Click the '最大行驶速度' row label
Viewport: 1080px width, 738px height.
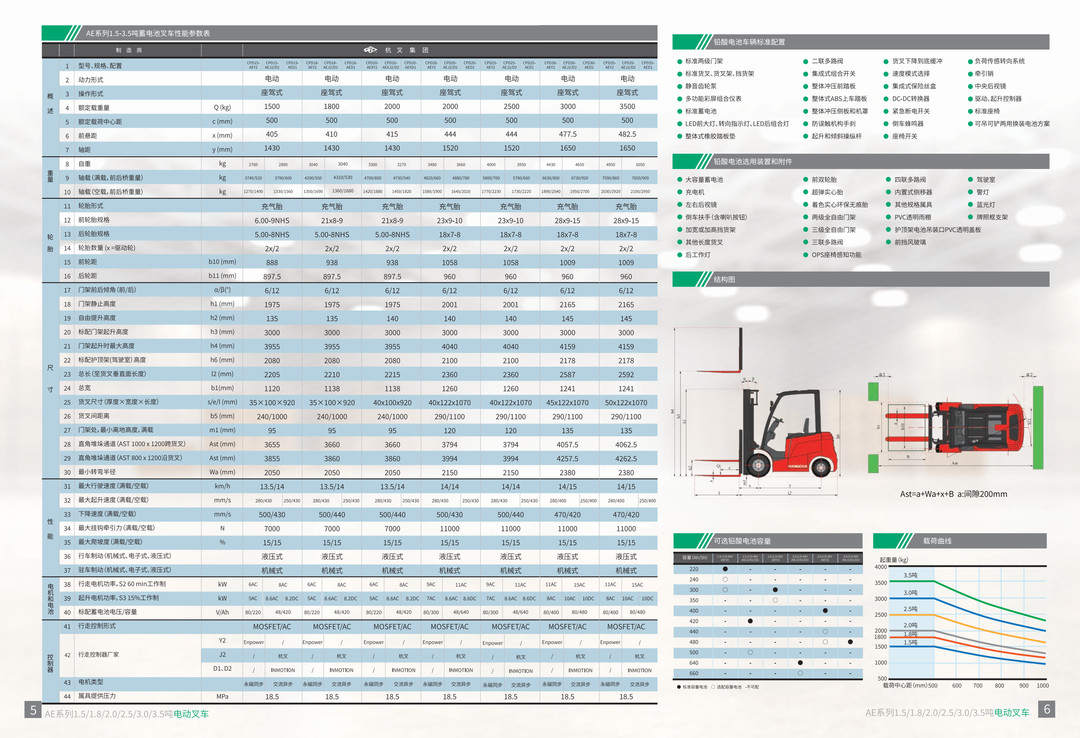113,486
